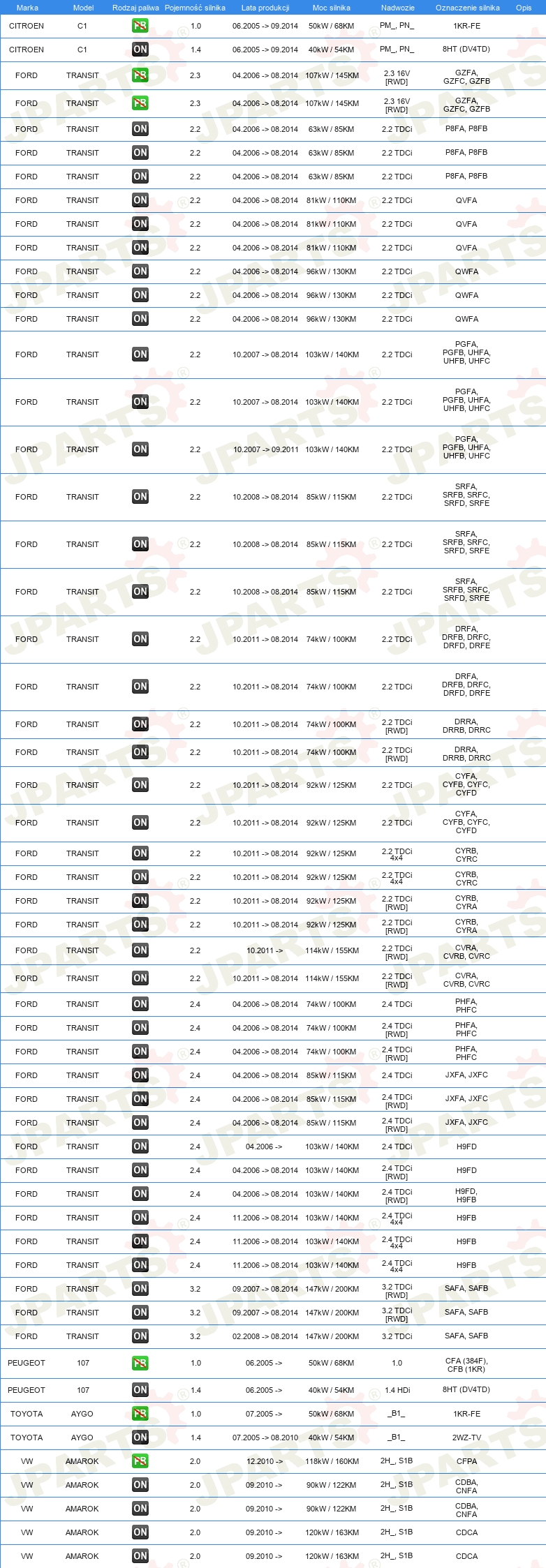Click '8HT (DV4TD)' in the Peugeot 107 row

466,1390
